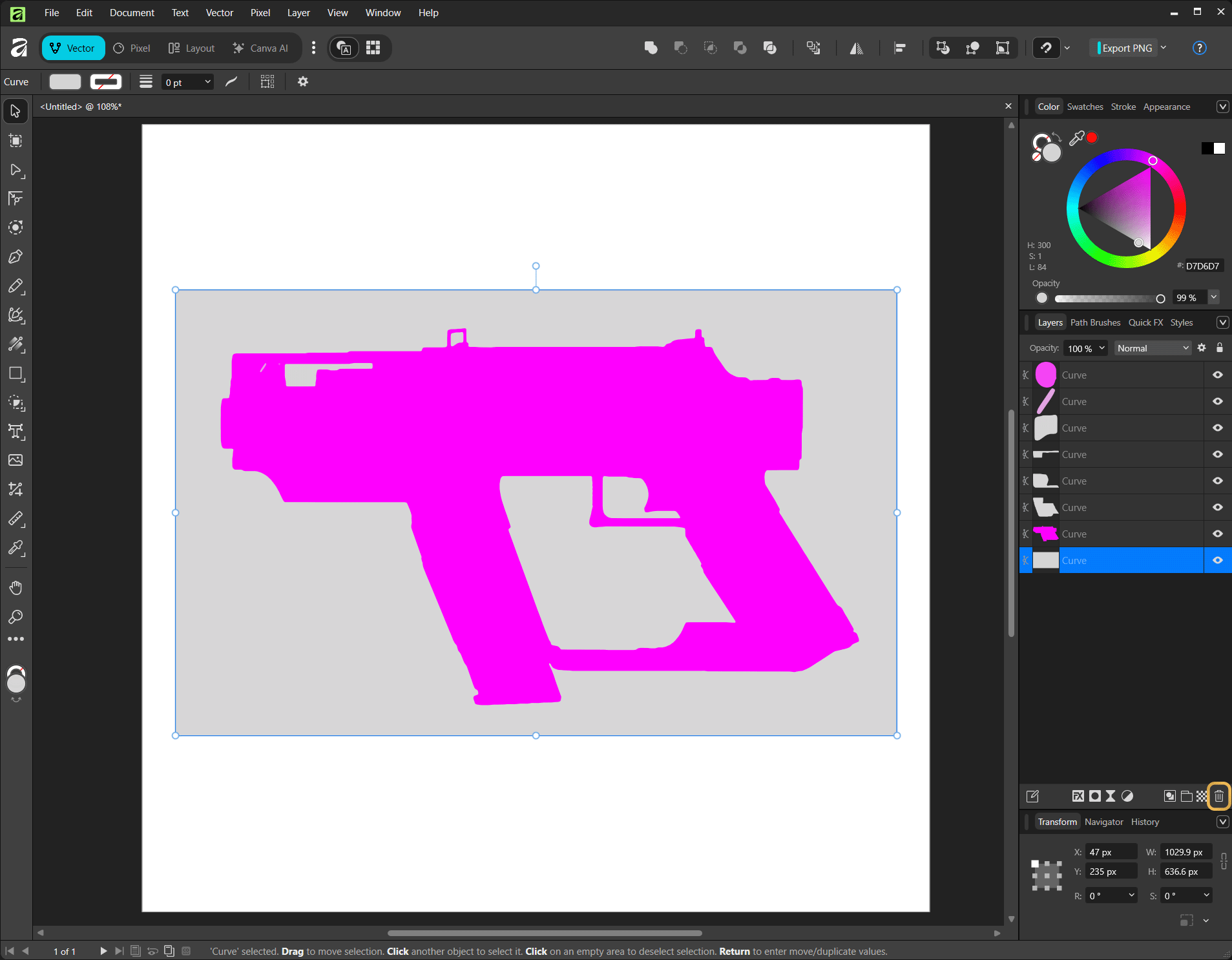Switch to the Pixel studio
Viewport: 1232px width, 960px height.
(x=132, y=48)
